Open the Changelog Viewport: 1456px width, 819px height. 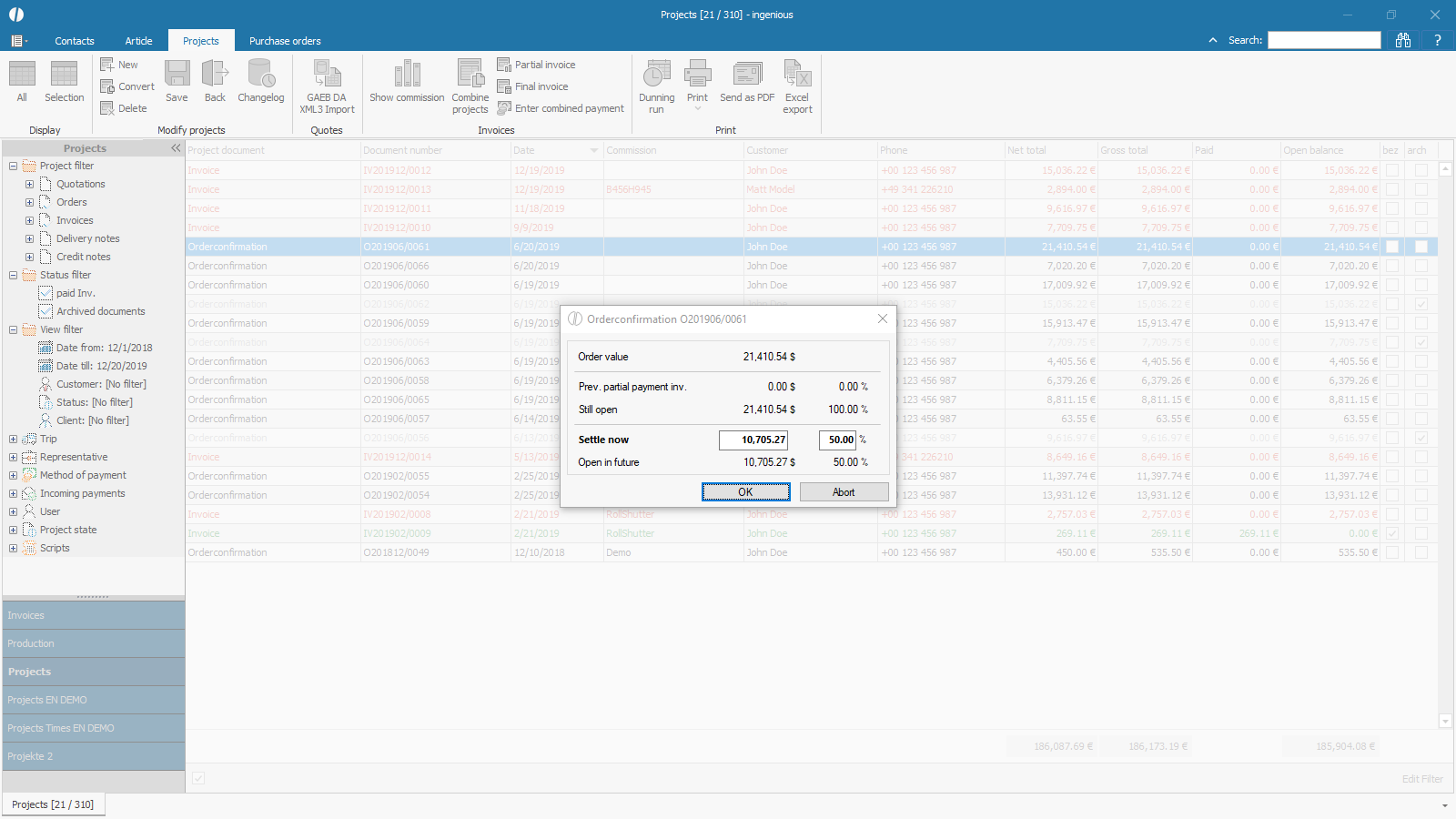261,75
